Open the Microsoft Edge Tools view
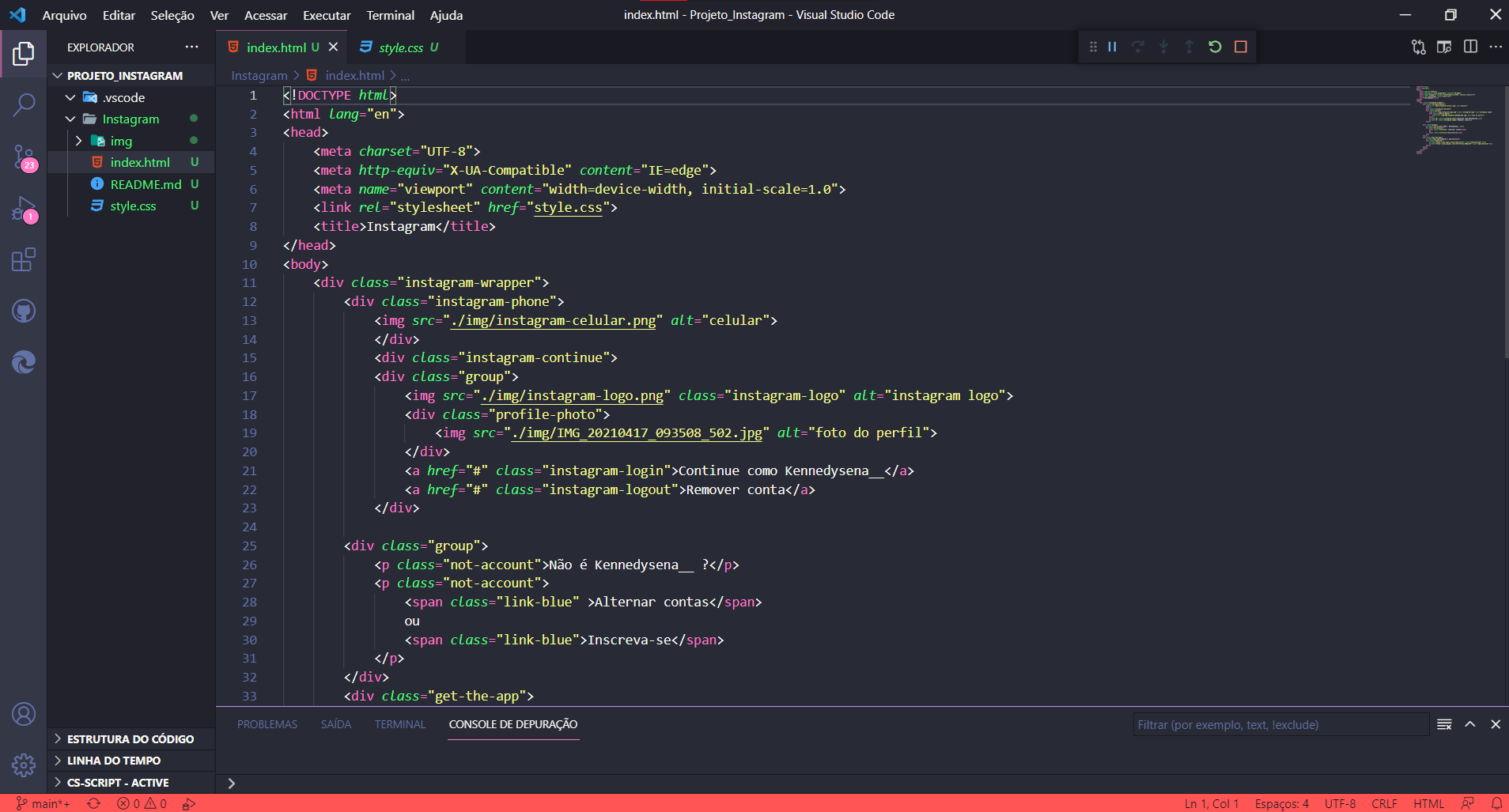1509x812 pixels. click(x=24, y=362)
